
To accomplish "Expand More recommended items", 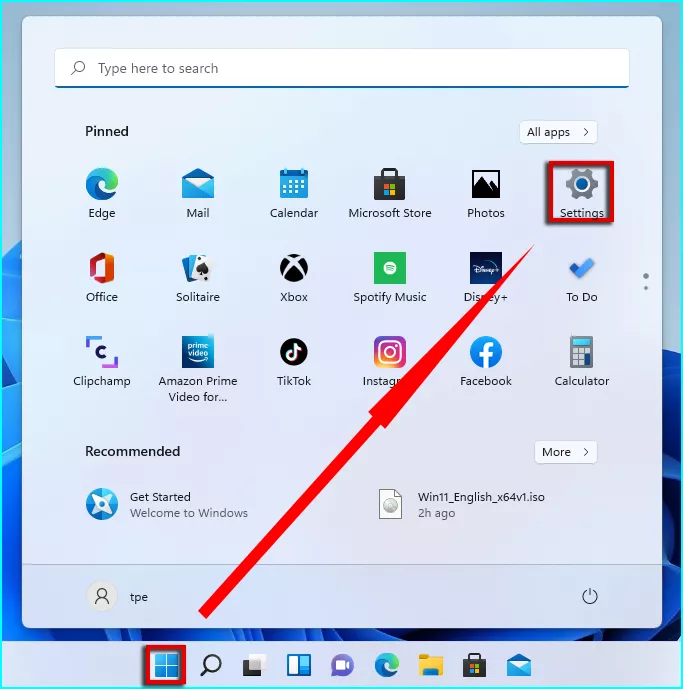I will click(x=566, y=452).
